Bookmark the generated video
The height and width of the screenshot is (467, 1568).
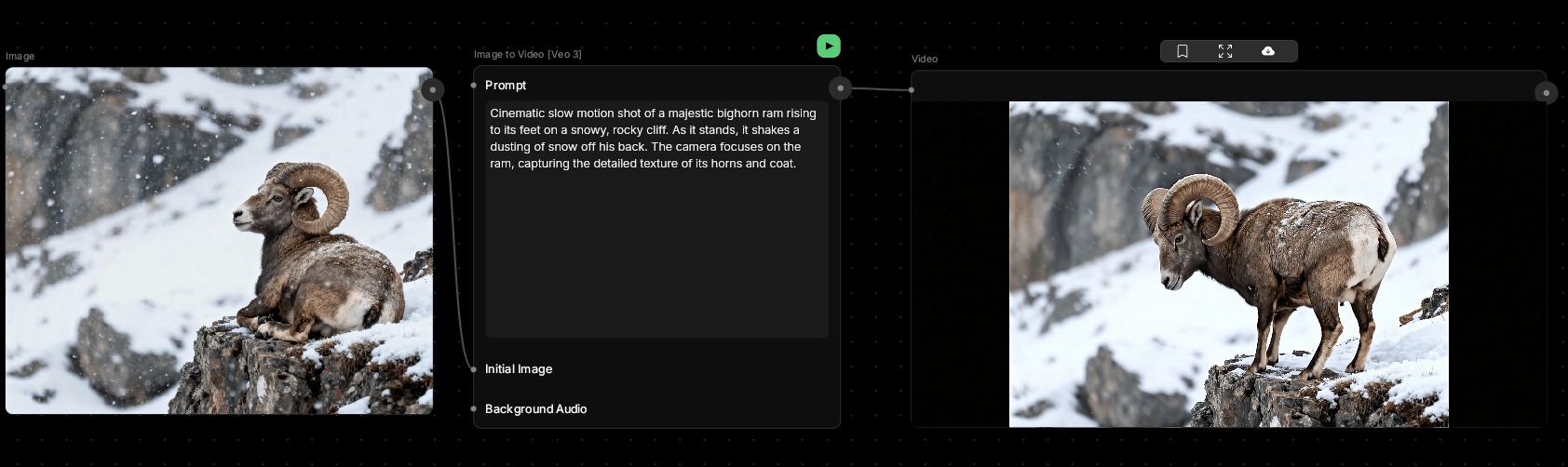(1183, 51)
